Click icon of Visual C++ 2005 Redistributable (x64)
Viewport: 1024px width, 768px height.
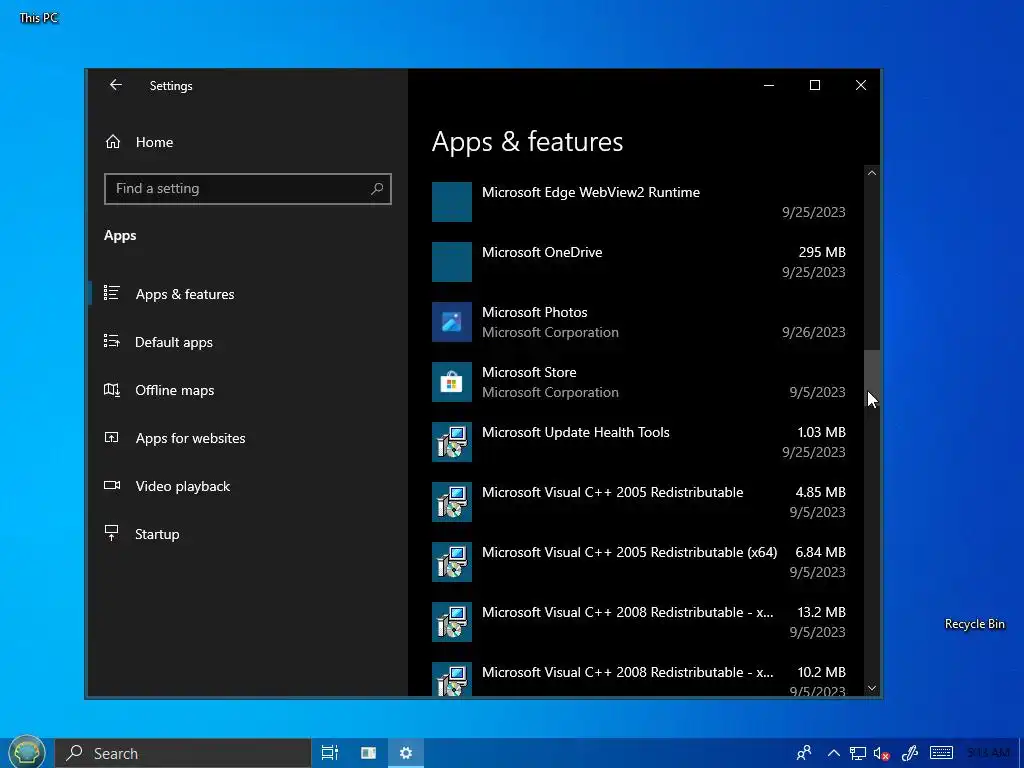click(452, 562)
